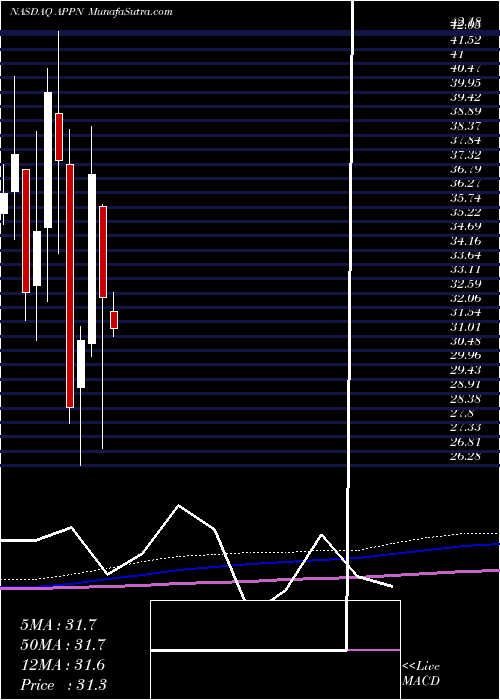Click the 38.89 price axis label

467,112
